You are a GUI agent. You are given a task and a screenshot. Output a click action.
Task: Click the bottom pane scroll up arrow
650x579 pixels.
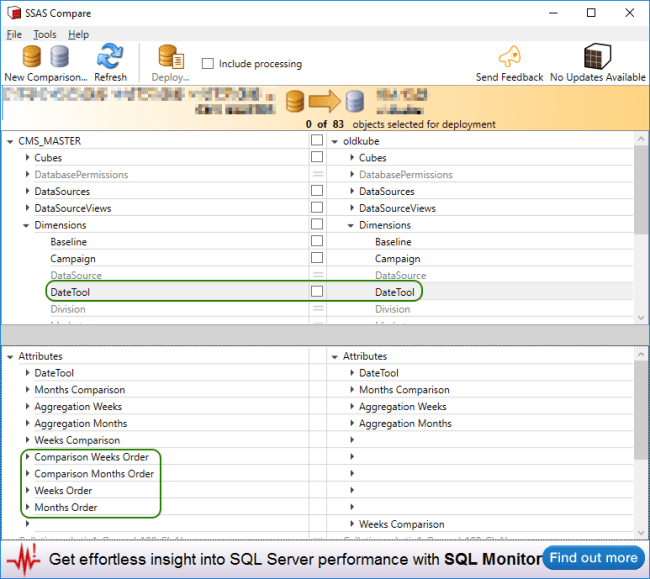pos(641,354)
